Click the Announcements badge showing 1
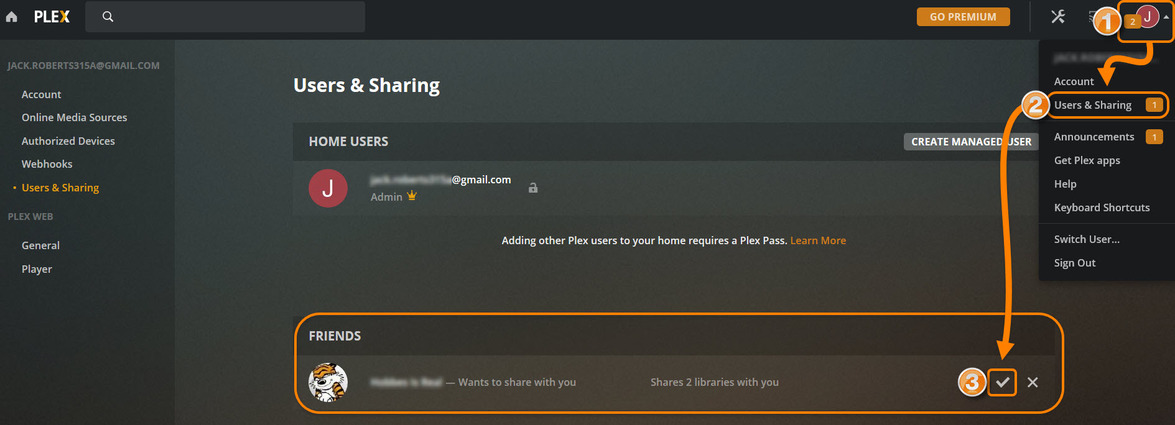1175x425 pixels. [1154, 136]
